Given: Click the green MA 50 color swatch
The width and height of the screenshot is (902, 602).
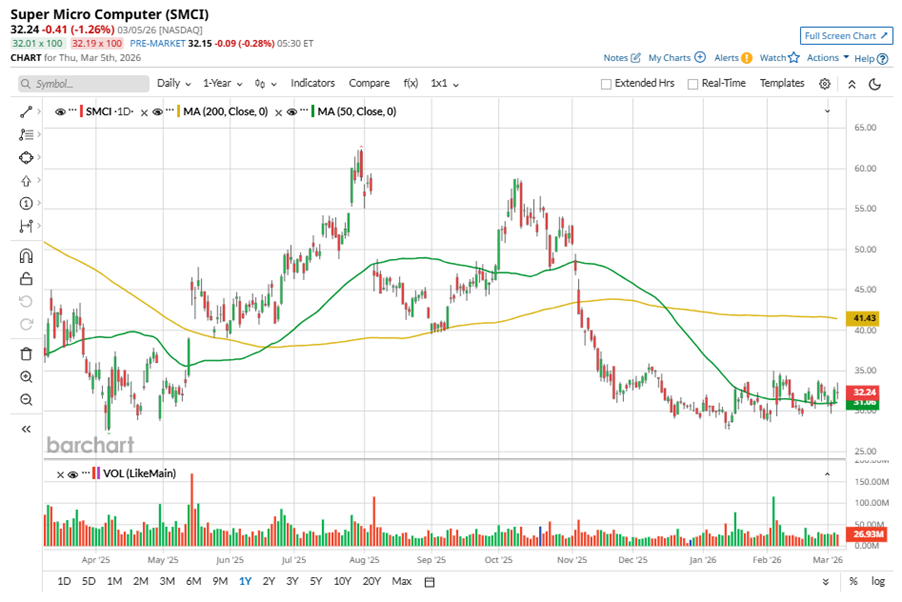Looking at the screenshot, I should pos(313,112).
